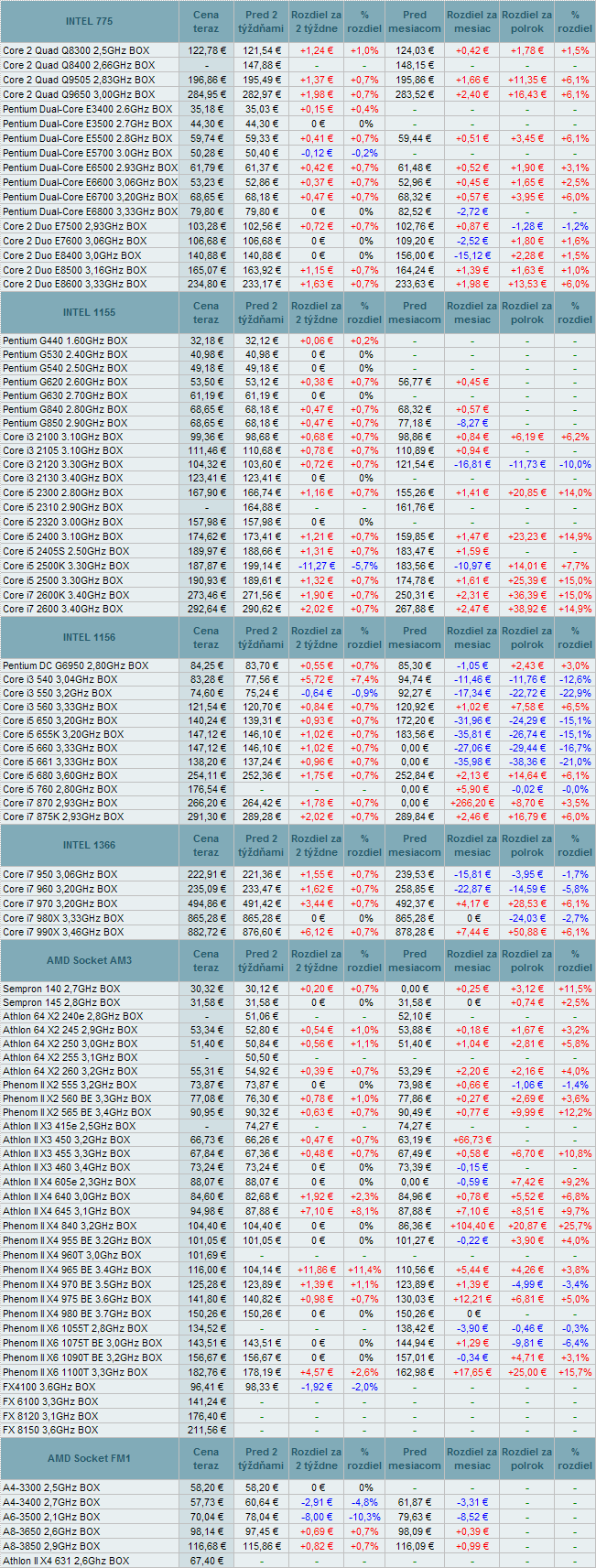The height and width of the screenshot is (1568, 596).
Task: Click the -22,9% half-year percent for i3 550
Action: tap(575, 693)
